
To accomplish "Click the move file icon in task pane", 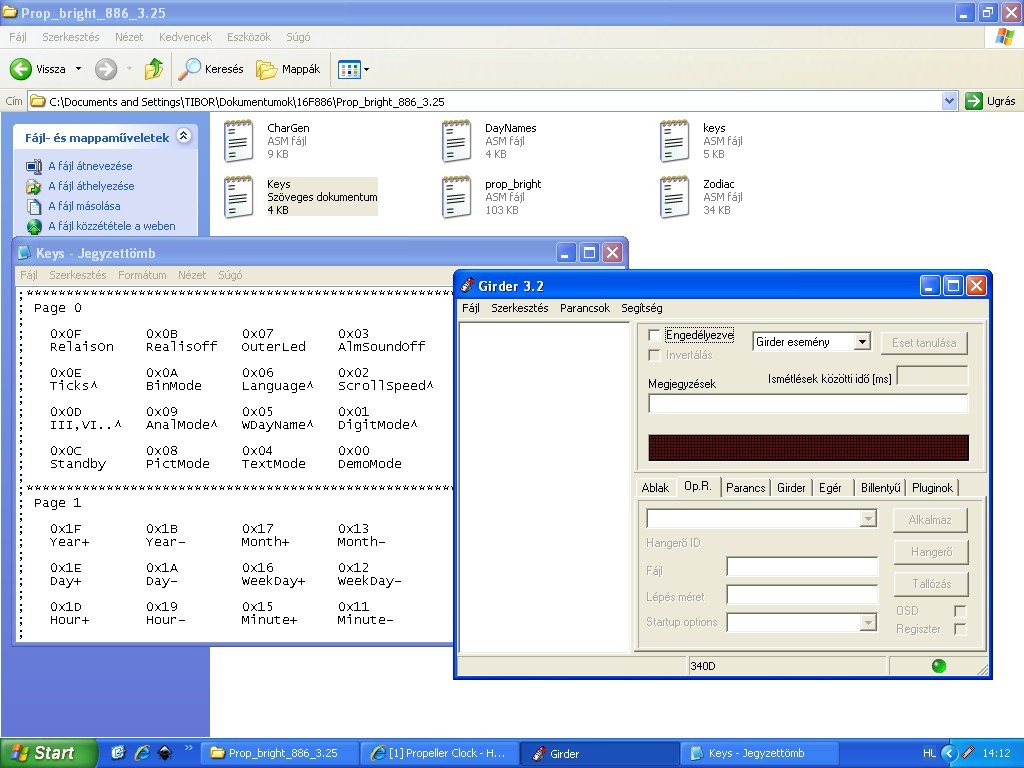I will click(x=34, y=187).
